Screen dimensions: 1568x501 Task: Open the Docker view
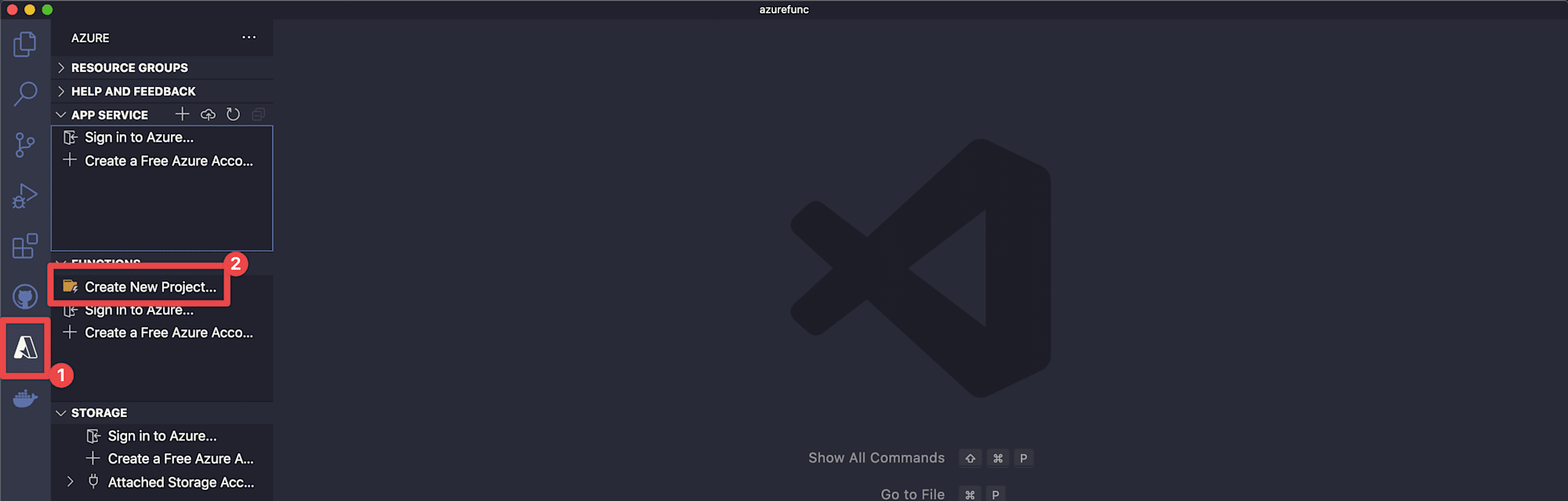(x=25, y=398)
